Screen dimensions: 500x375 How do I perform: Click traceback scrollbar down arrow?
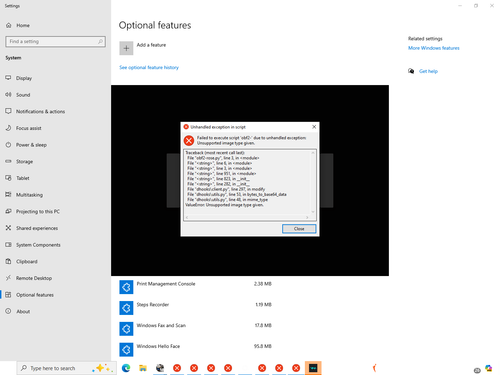(313, 212)
